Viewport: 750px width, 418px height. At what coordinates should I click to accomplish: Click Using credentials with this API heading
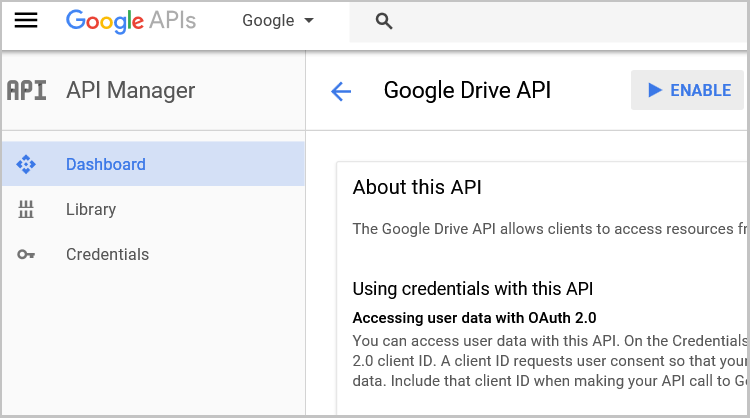coord(473,289)
